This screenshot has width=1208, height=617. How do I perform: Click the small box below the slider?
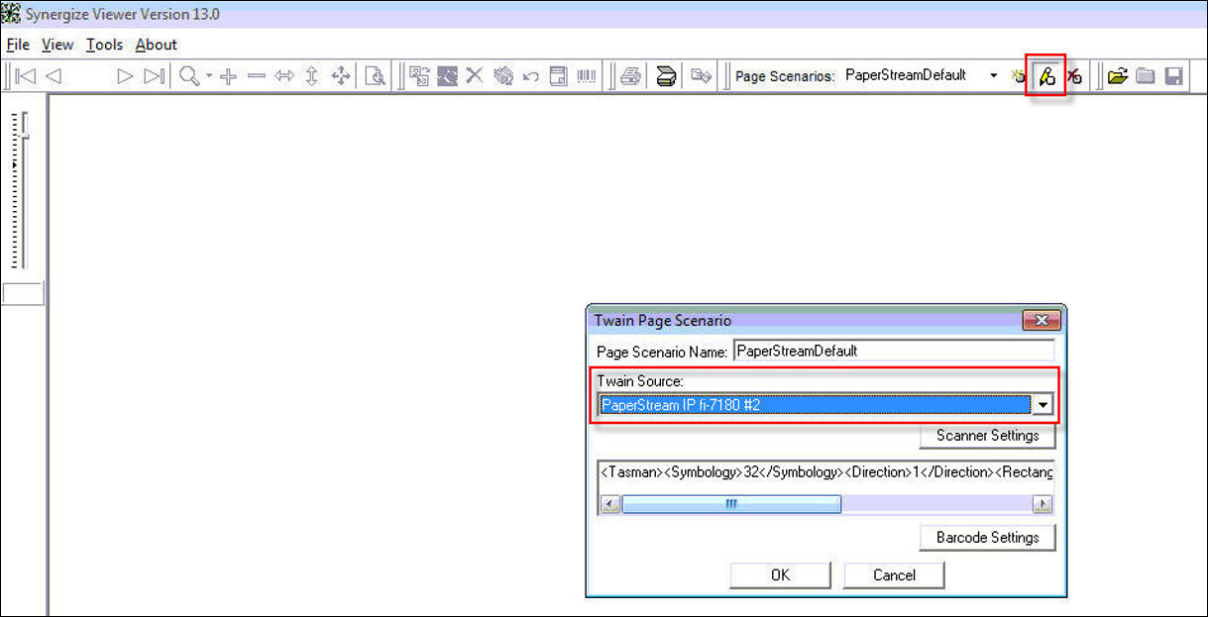(23, 294)
